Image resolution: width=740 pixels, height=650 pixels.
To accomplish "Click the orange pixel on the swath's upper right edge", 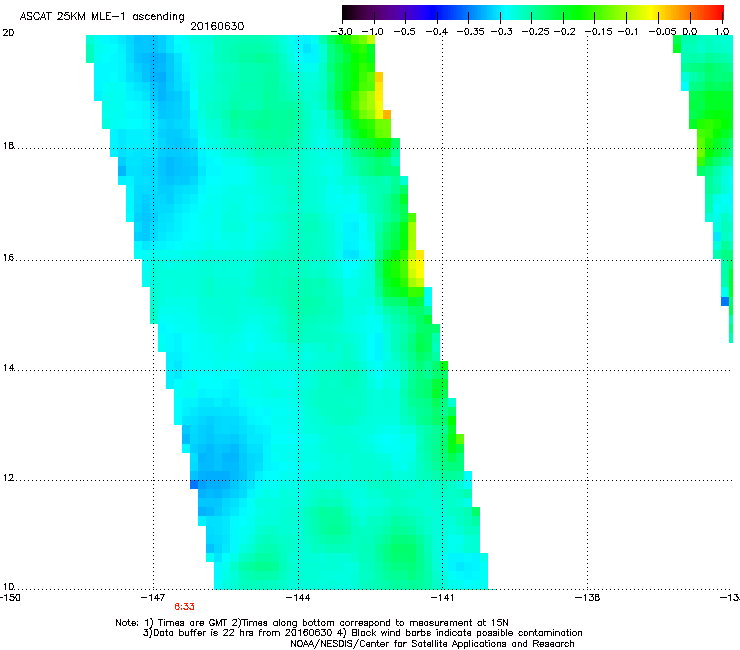I will pyautogui.click(x=387, y=114).
